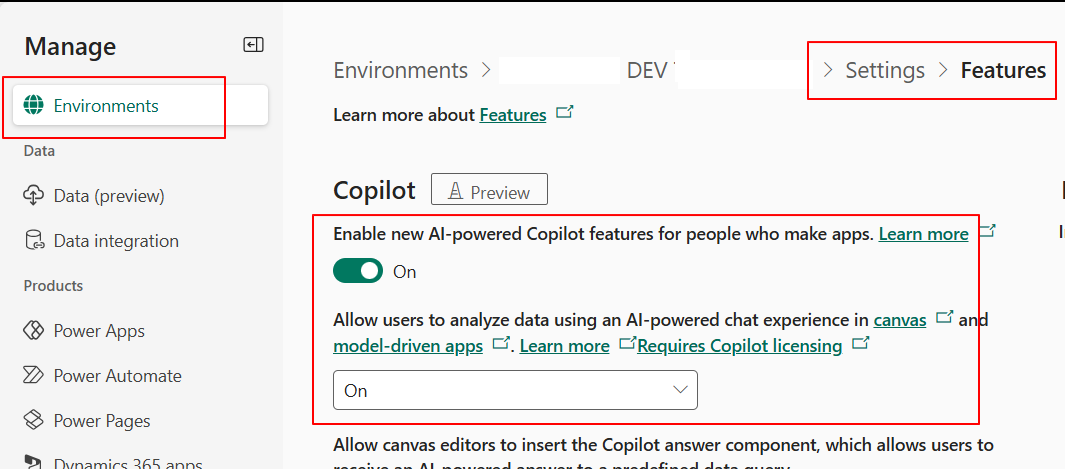Click the DEV environment name in breadcrumb
The height and width of the screenshot is (469, 1065).
click(647, 71)
